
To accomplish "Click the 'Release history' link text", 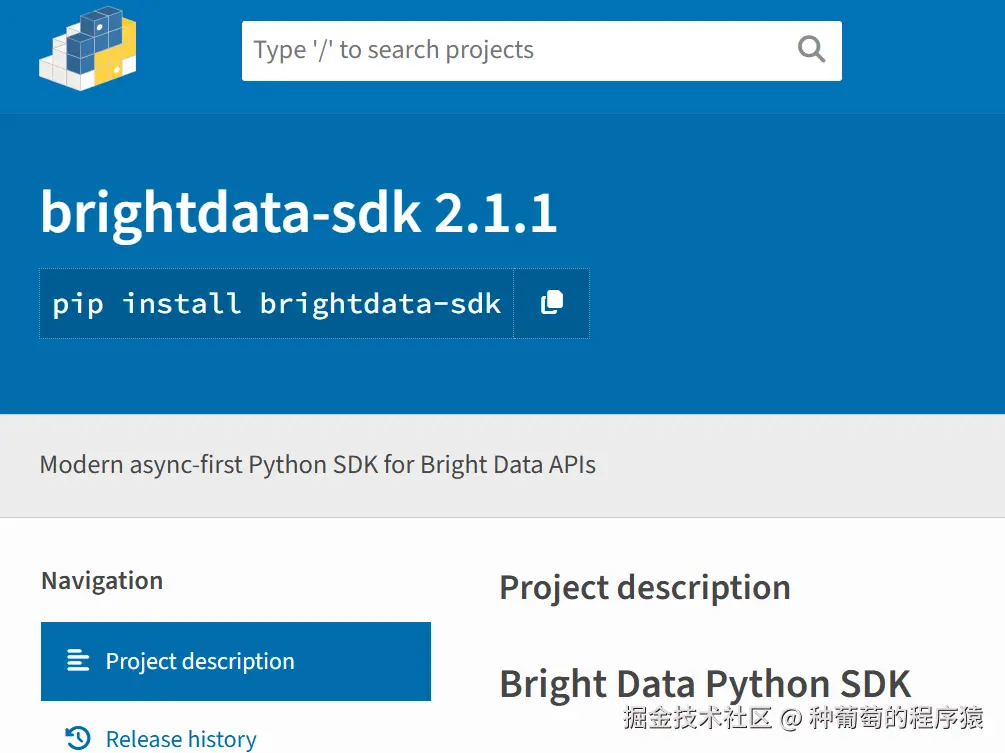I will tap(181, 739).
